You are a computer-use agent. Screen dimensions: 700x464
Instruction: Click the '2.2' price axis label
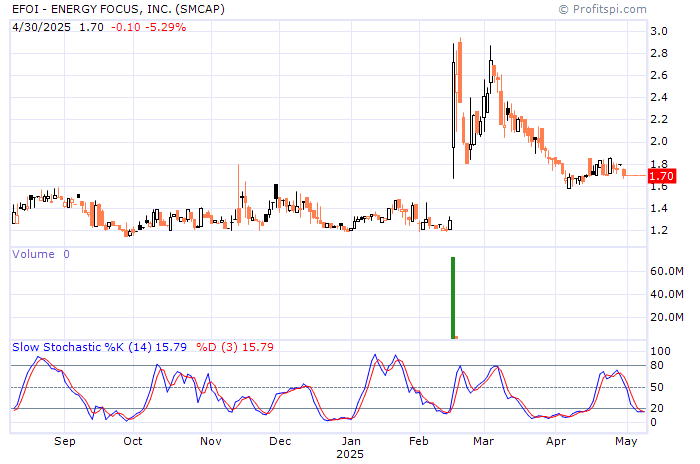tap(659, 119)
